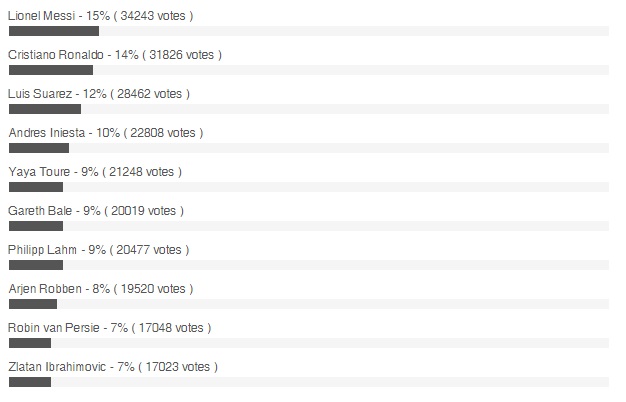Screen dimensions: 626x402
Task: Click Zlatan Ibrahimovic's 7% progress bar
Action: 29,382
